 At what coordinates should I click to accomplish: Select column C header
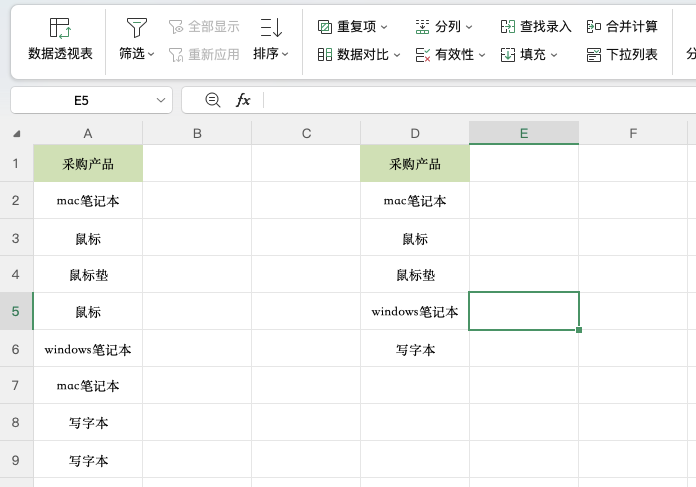306,133
